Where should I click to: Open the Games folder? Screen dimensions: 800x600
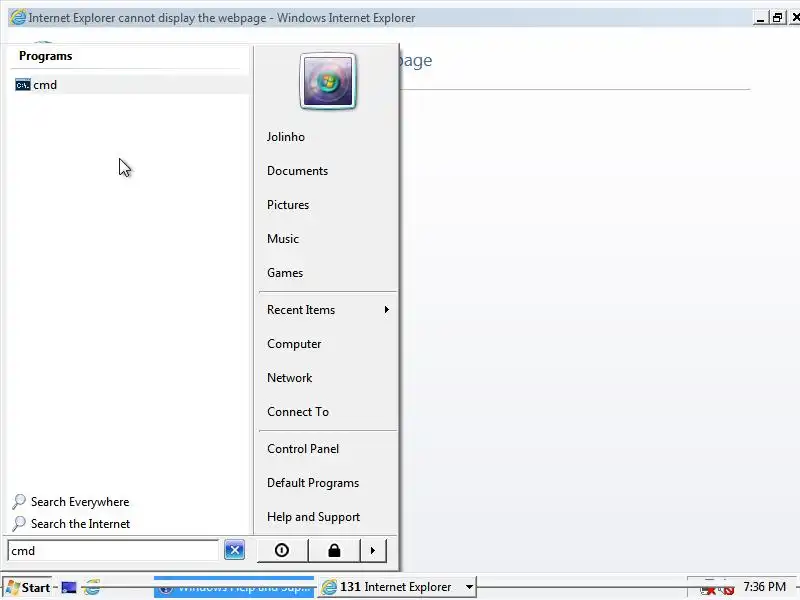click(285, 273)
